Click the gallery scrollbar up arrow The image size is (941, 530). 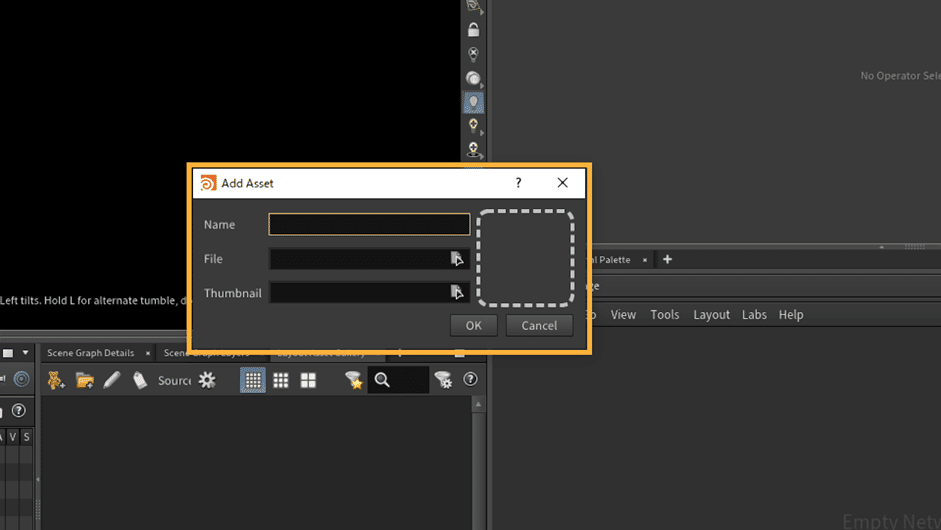click(x=478, y=405)
